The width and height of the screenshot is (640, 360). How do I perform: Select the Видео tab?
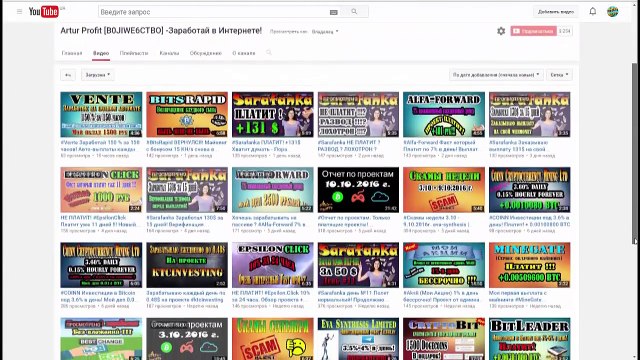[x=101, y=53]
